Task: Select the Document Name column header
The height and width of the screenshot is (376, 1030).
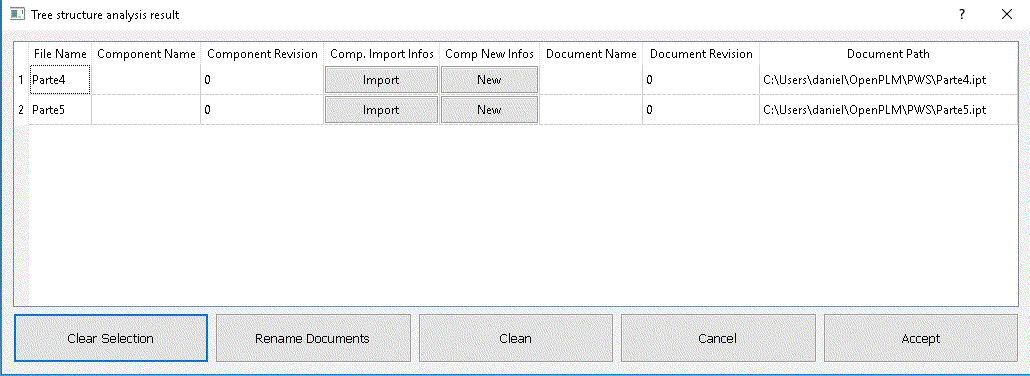Action: [591, 54]
